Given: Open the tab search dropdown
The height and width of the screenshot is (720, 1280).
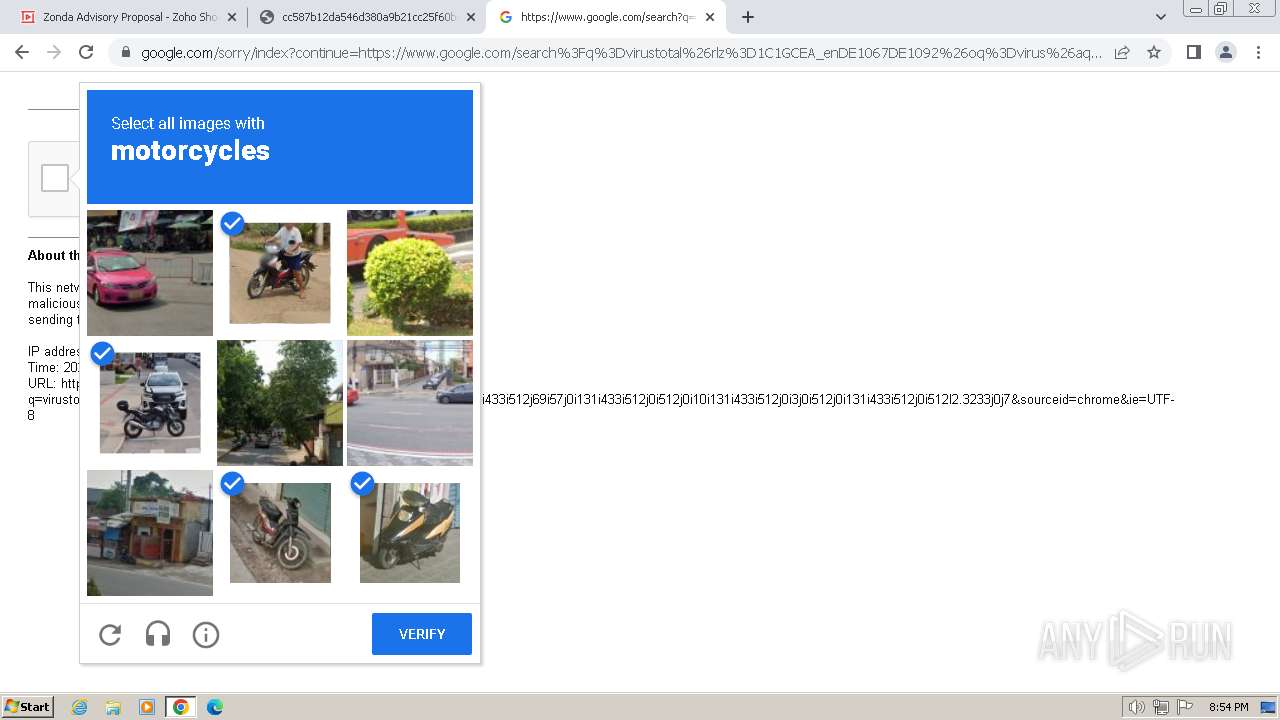Looking at the screenshot, I should coord(1160,17).
